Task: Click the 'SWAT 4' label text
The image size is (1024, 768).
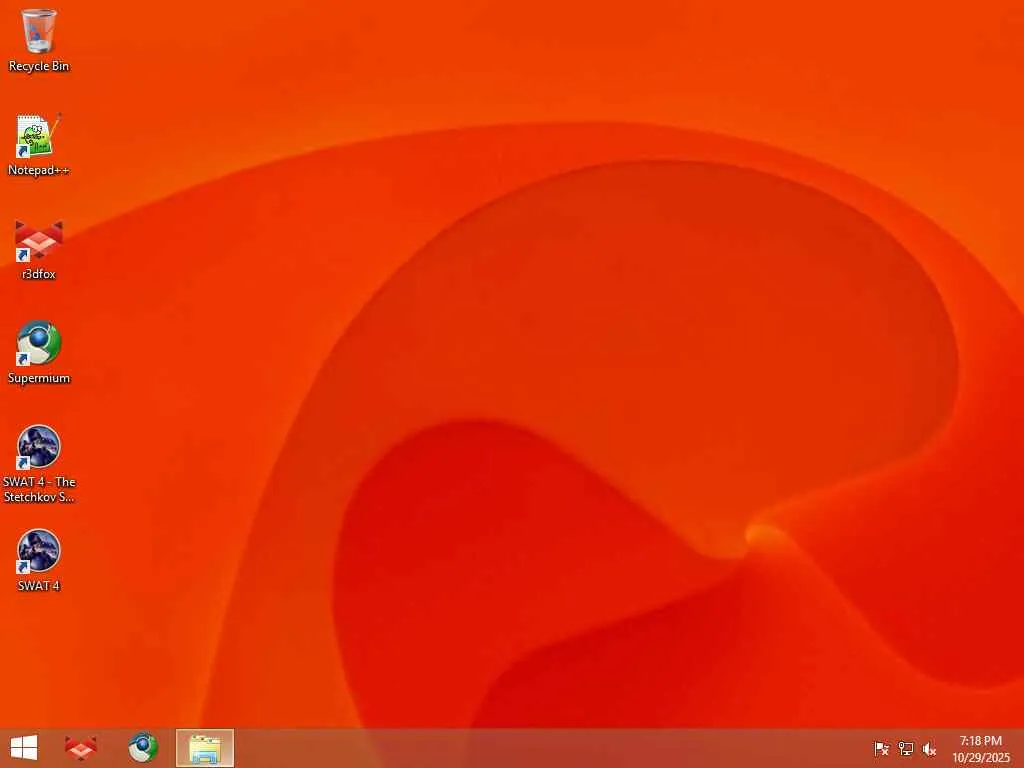Action: [x=39, y=586]
